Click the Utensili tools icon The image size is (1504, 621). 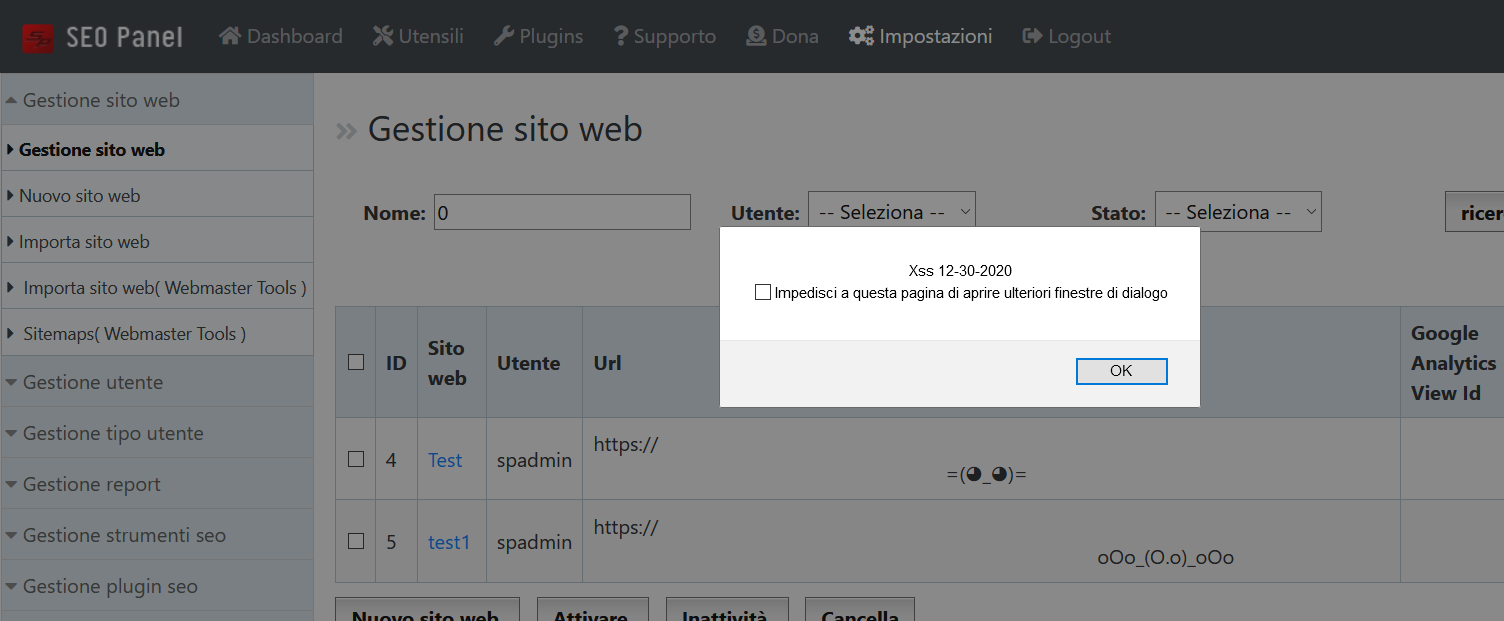coord(383,36)
